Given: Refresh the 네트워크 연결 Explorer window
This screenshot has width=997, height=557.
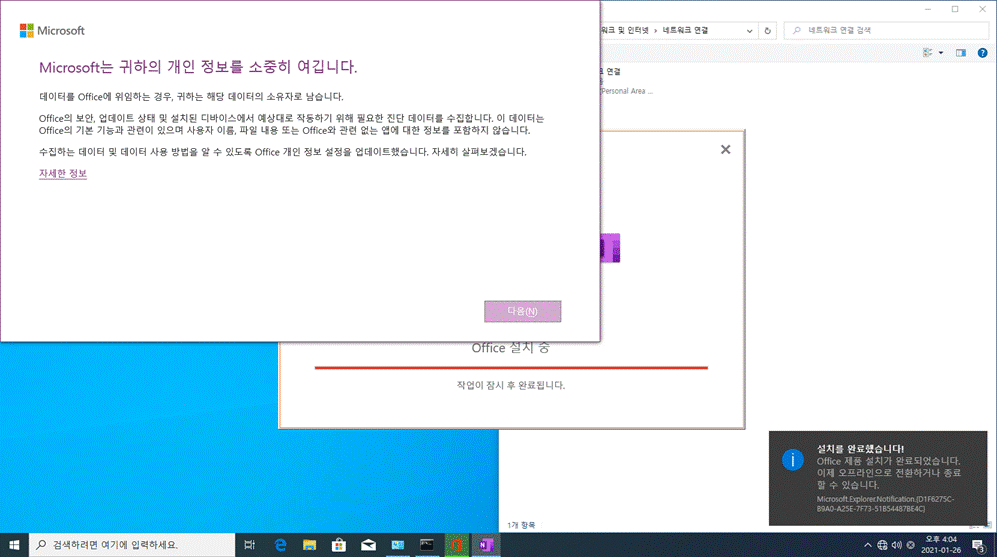Looking at the screenshot, I should 767,31.
